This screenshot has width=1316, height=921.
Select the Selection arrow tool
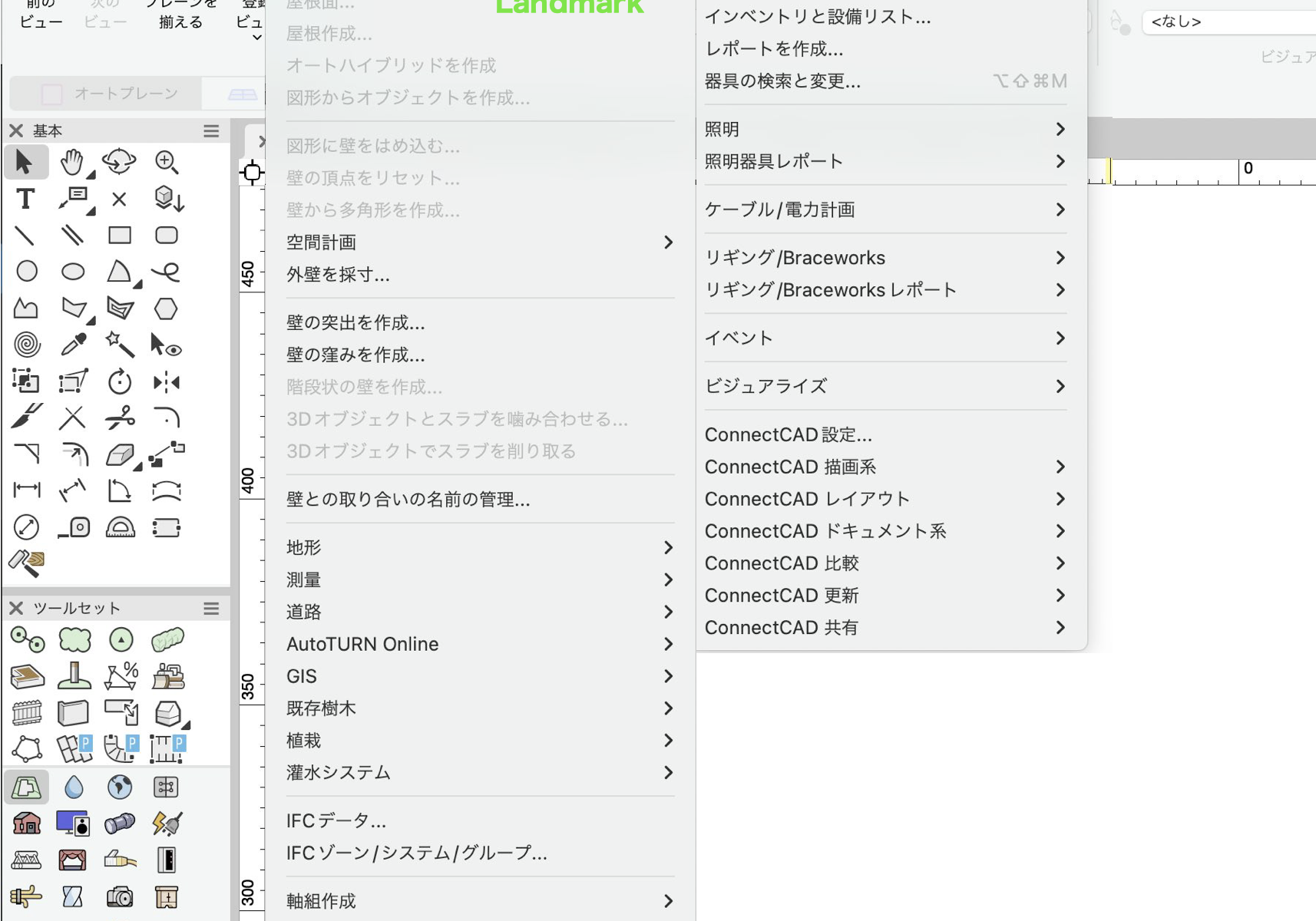25,162
